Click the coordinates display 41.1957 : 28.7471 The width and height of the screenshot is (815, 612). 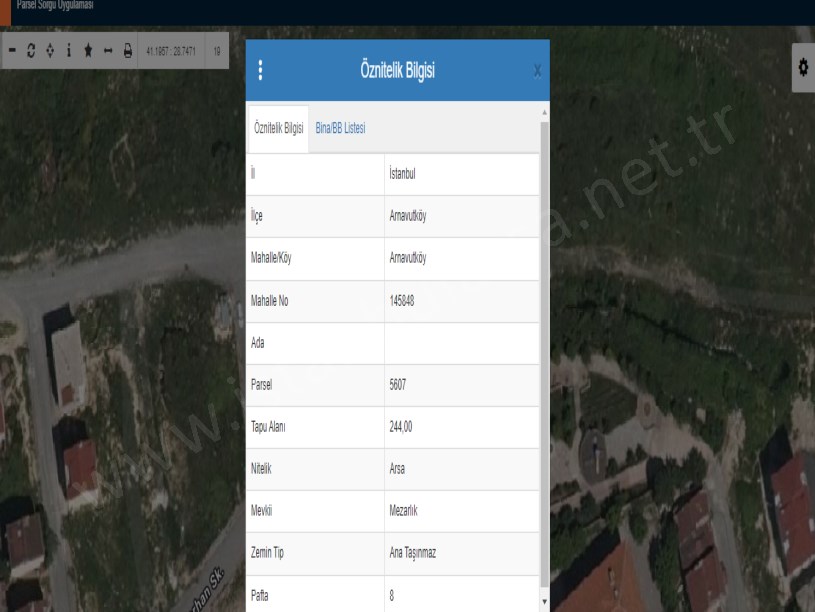171,50
